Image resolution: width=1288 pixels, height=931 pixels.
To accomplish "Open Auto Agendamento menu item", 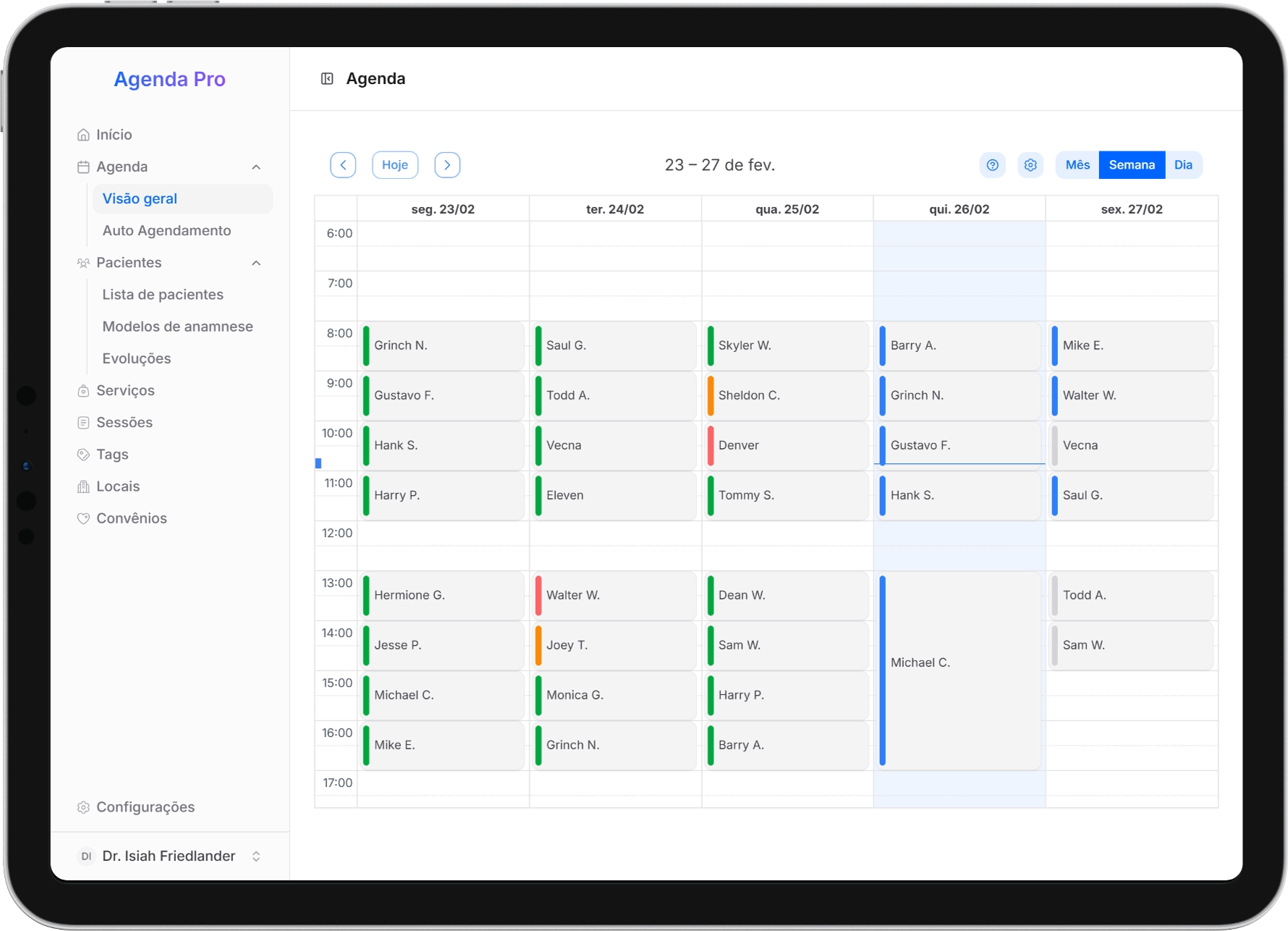I will point(166,231).
